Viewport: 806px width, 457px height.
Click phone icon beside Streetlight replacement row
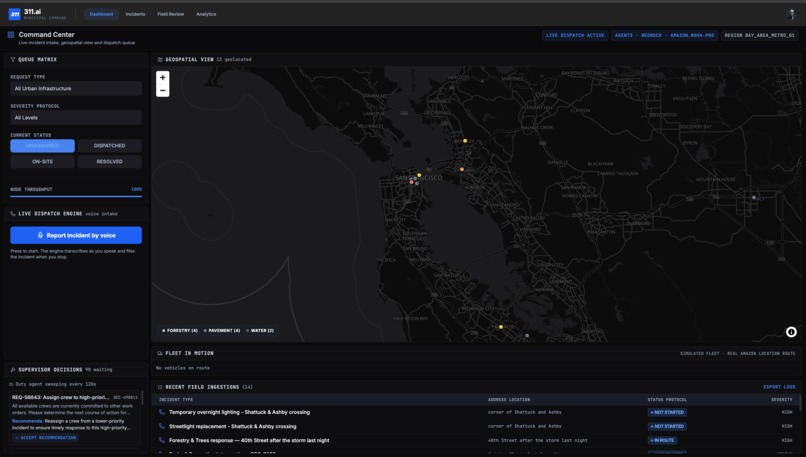(x=162, y=426)
